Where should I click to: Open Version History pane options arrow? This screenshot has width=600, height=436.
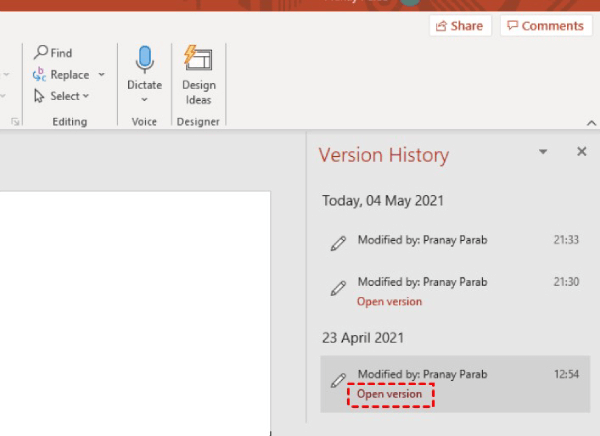click(x=543, y=152)
